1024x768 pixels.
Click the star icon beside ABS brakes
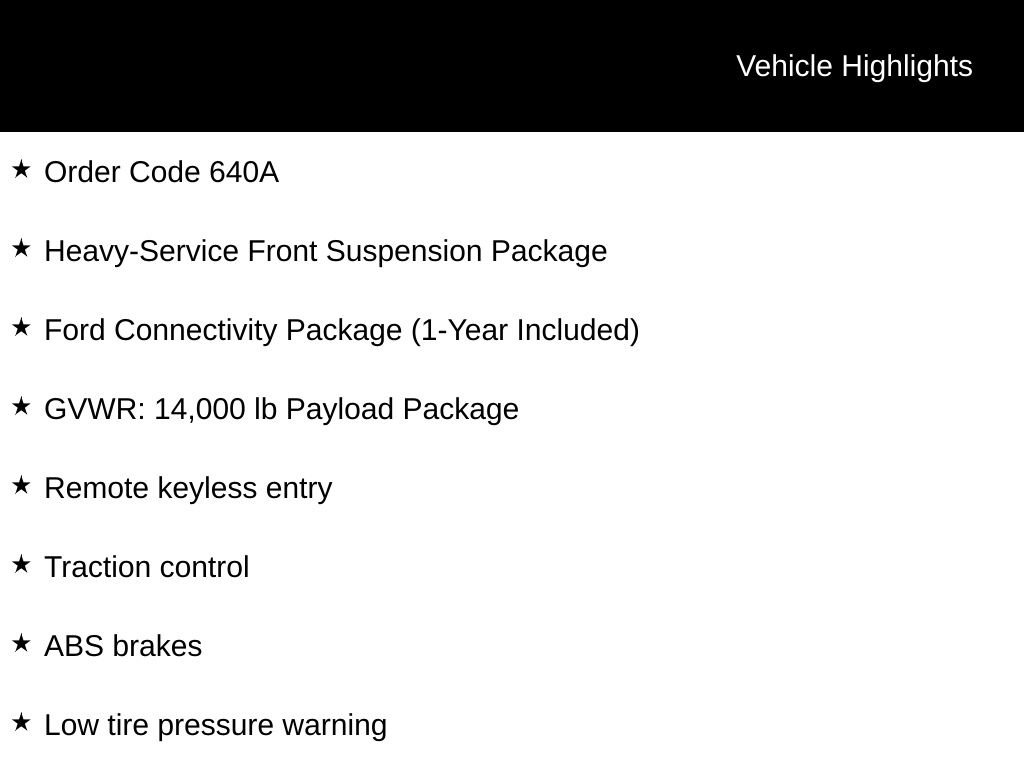coord(21,643)
